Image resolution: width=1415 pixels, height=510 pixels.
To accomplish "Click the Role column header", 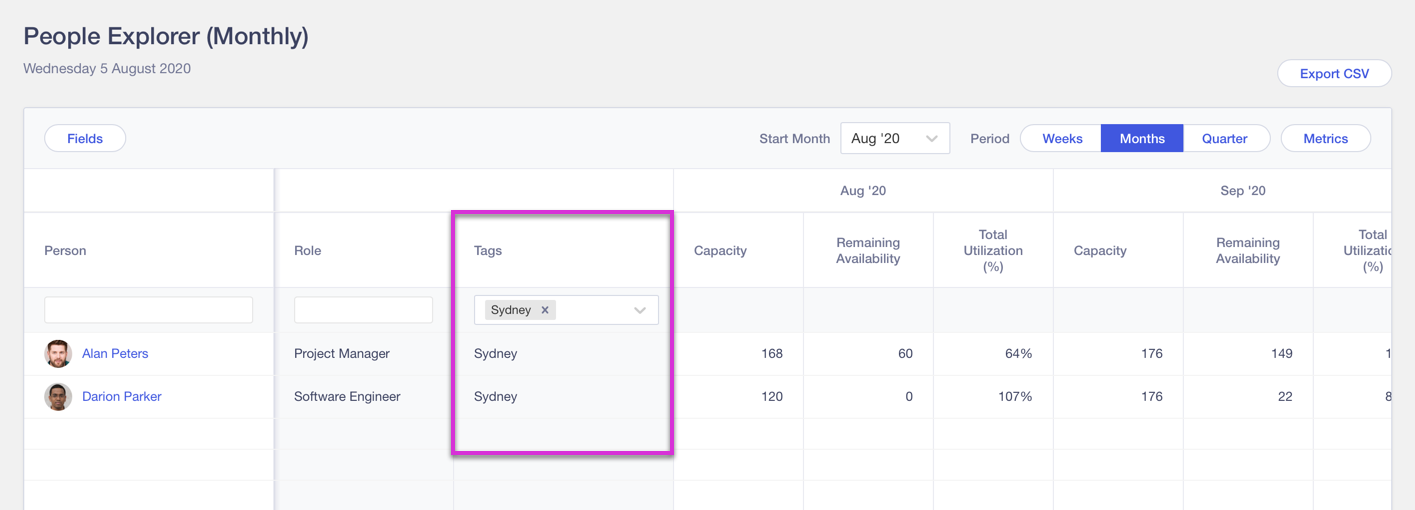I will click(x=307, y=251).
